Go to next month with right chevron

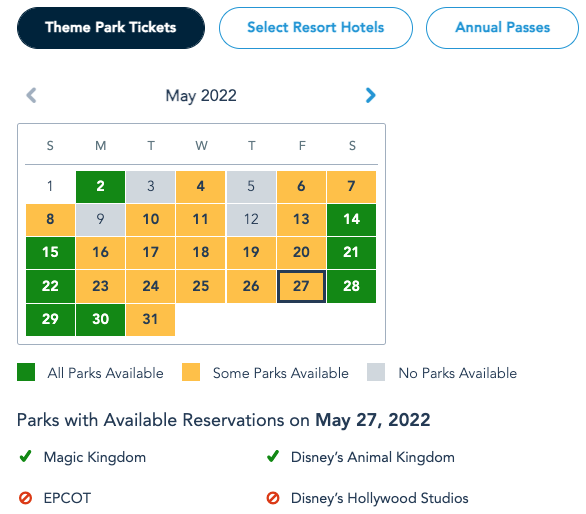370,95
